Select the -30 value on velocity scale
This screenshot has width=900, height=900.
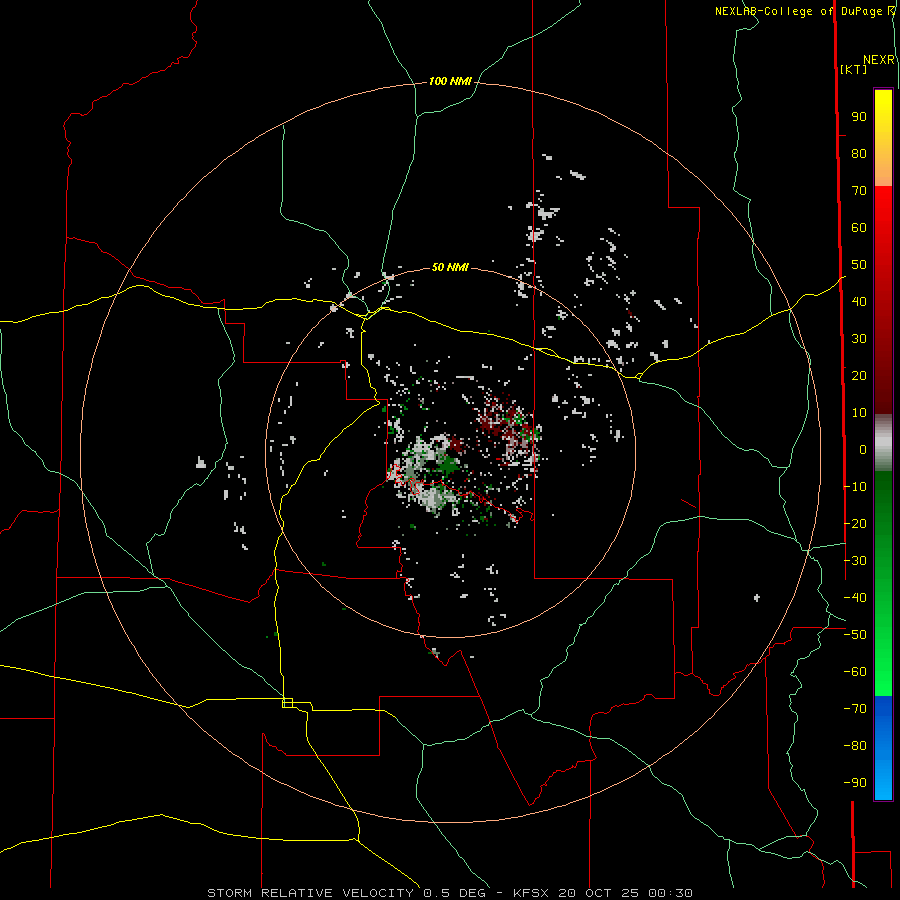pos(855,561)
